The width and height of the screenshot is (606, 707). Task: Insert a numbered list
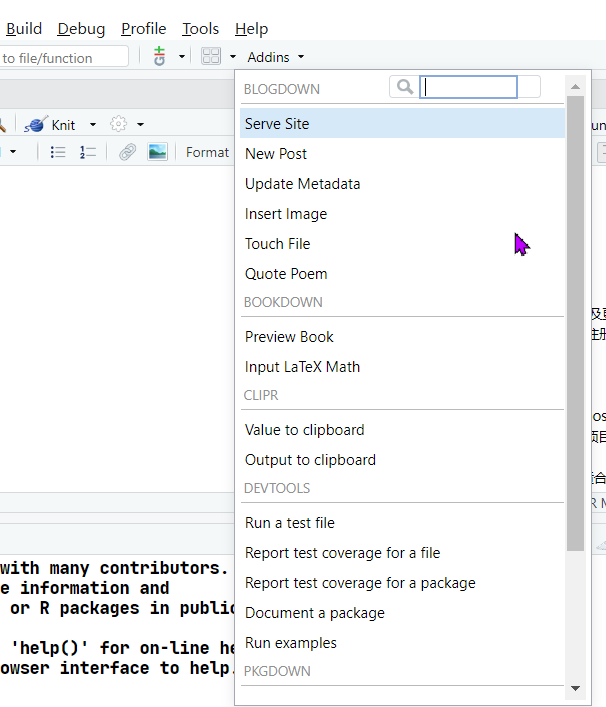(x=88, y=152)
